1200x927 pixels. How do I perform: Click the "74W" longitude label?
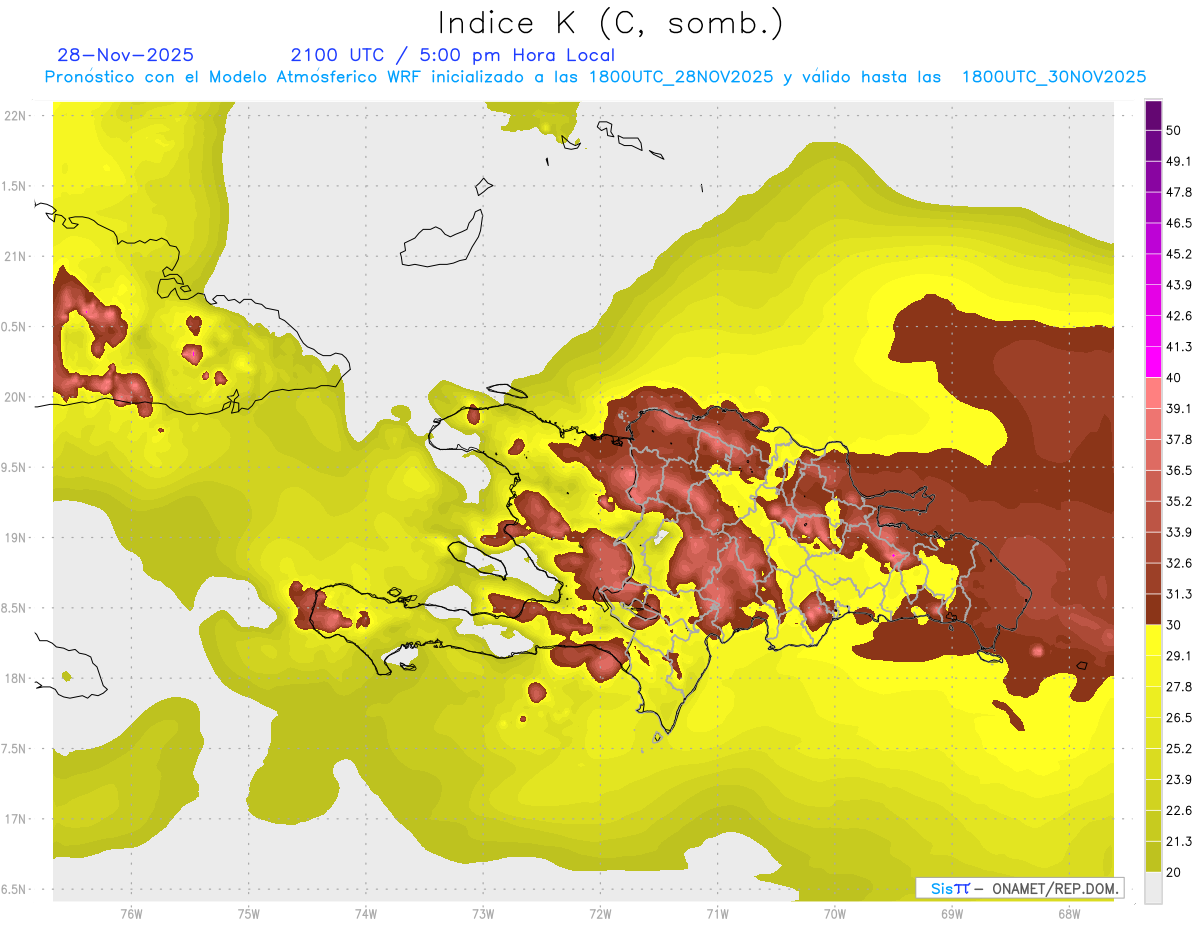(x=365, y=914)
